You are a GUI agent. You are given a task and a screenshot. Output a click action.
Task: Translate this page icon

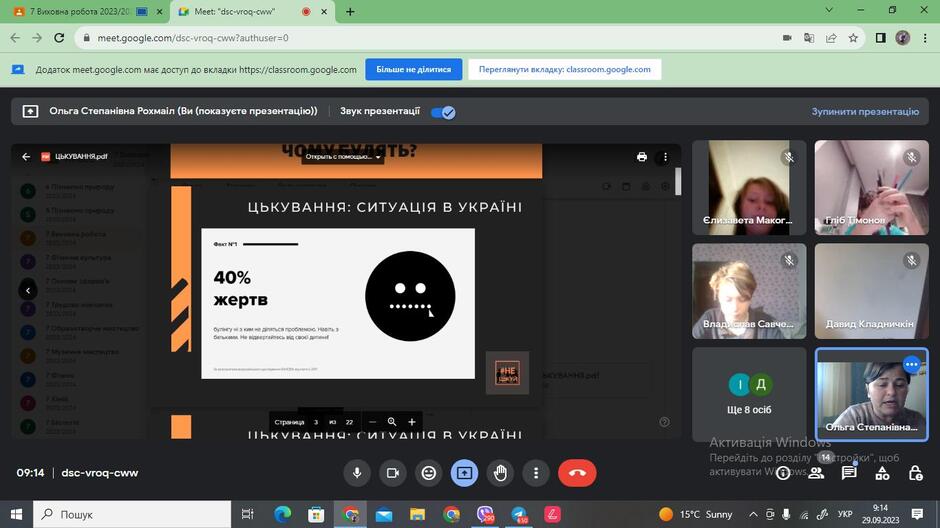pyautogui.click(x=809, y=38)
